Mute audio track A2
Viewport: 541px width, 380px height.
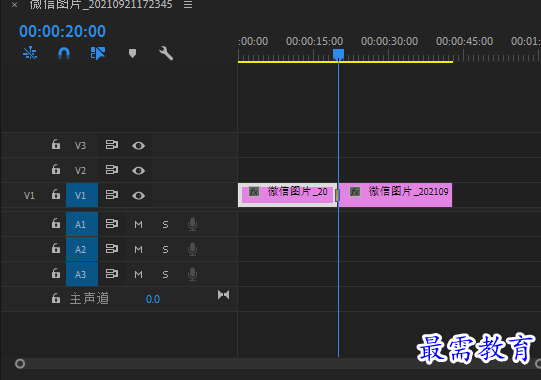[138, 250]
